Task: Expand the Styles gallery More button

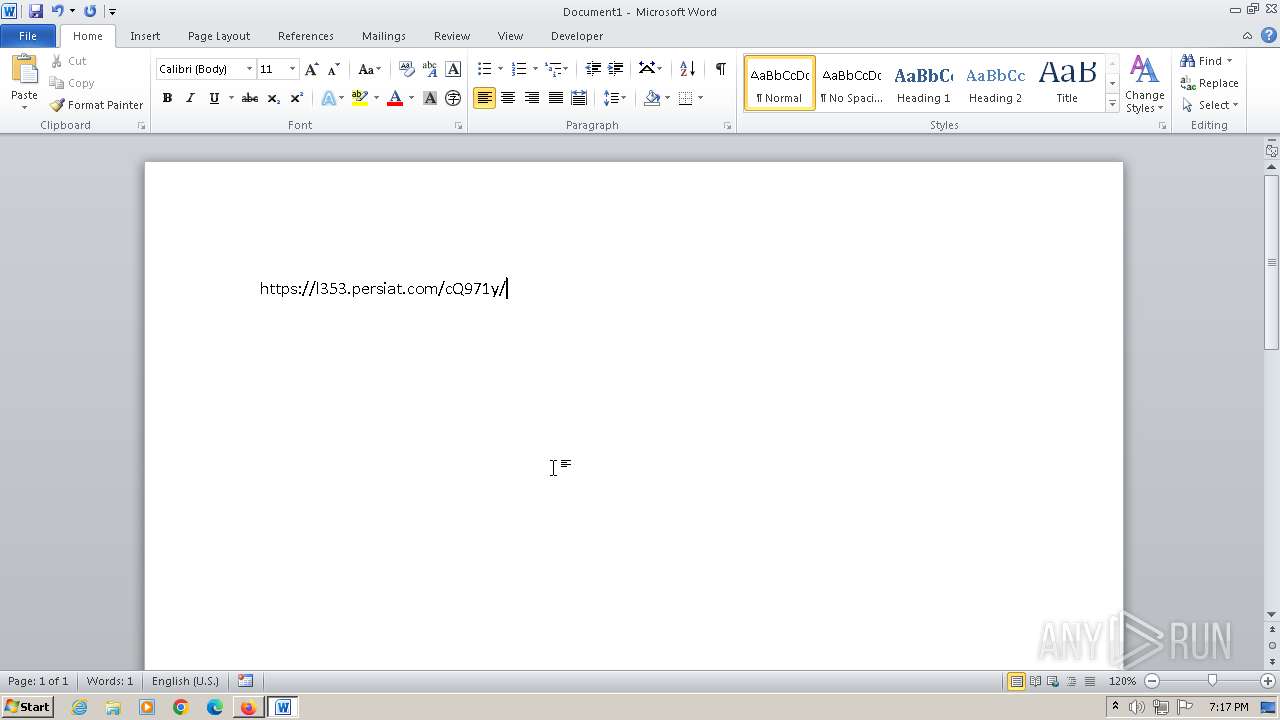Action: [1112, 104]
